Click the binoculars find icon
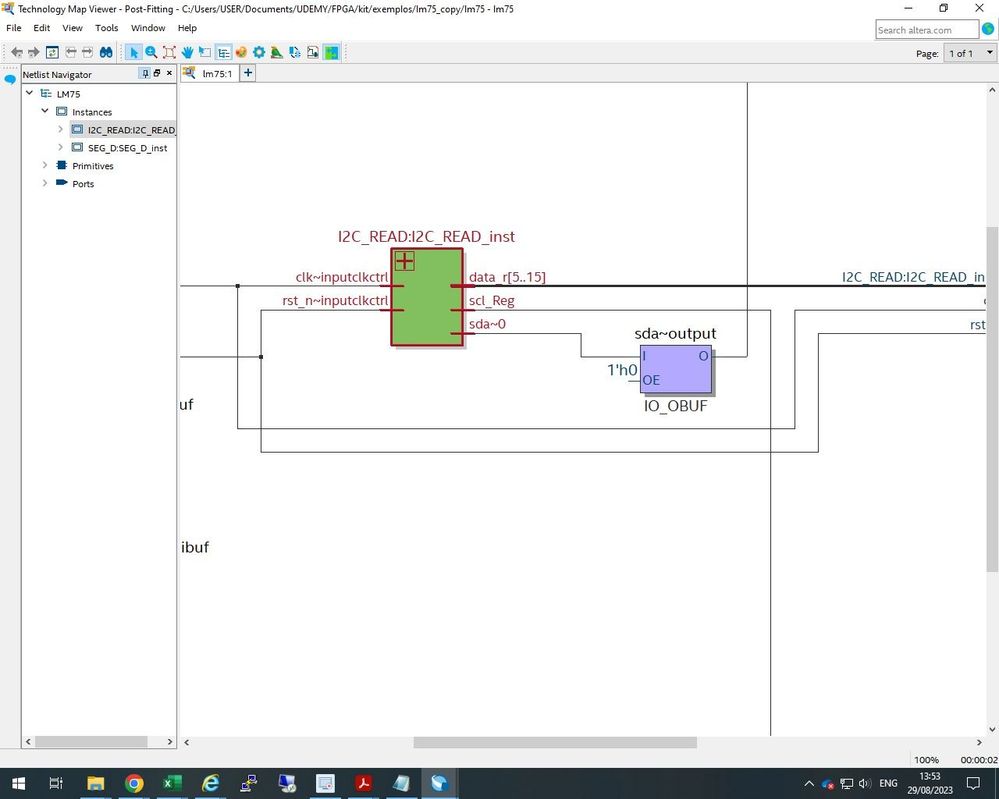 105,52
